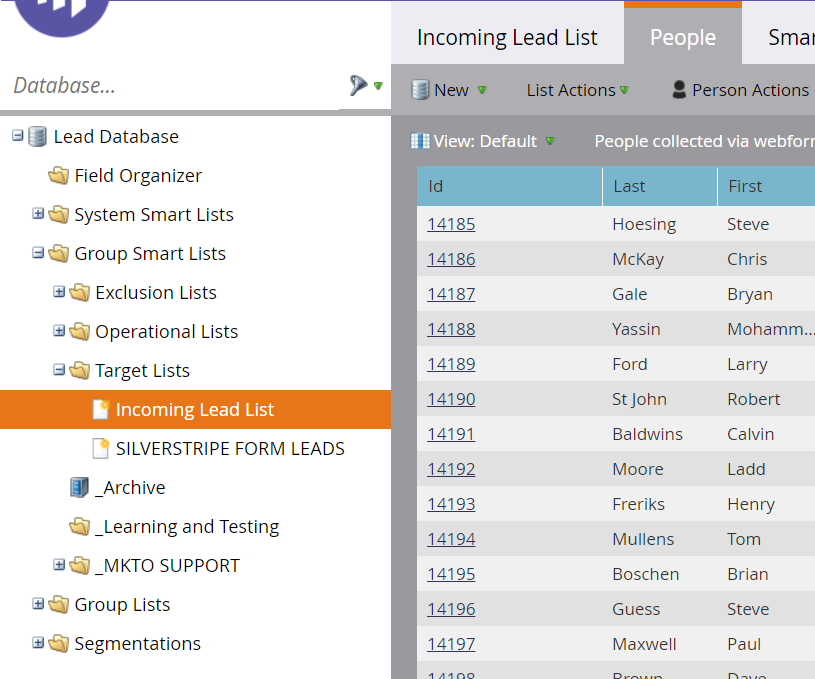This screenshot has width=815, height=679.
Task: Click the Person Actions person icon
Action: tap(679, 89)
